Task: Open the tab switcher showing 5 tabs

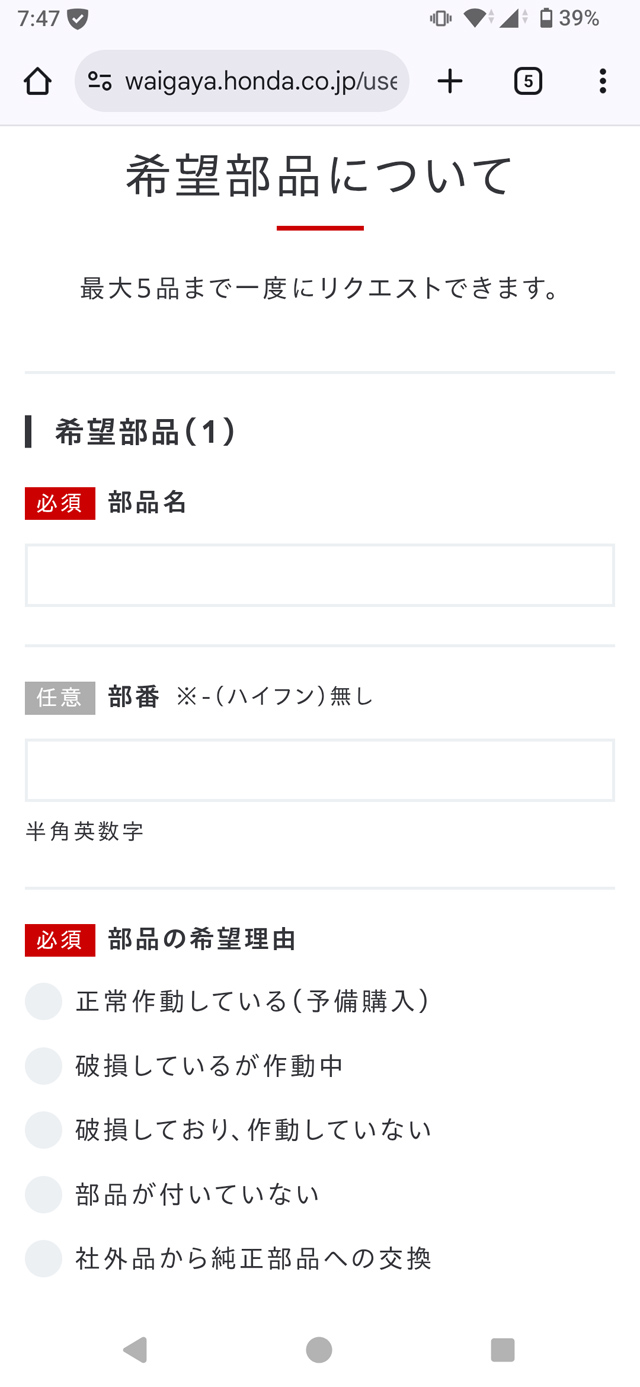Action: click(x=527, y=81)
